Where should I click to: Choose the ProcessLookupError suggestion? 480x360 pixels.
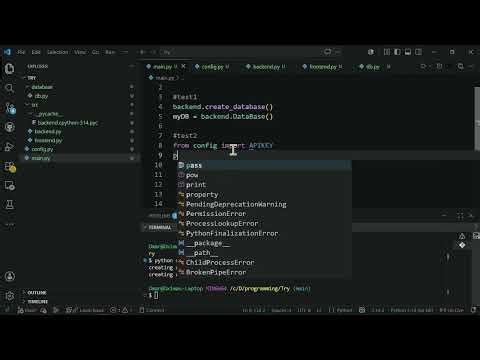coord(264,223)
